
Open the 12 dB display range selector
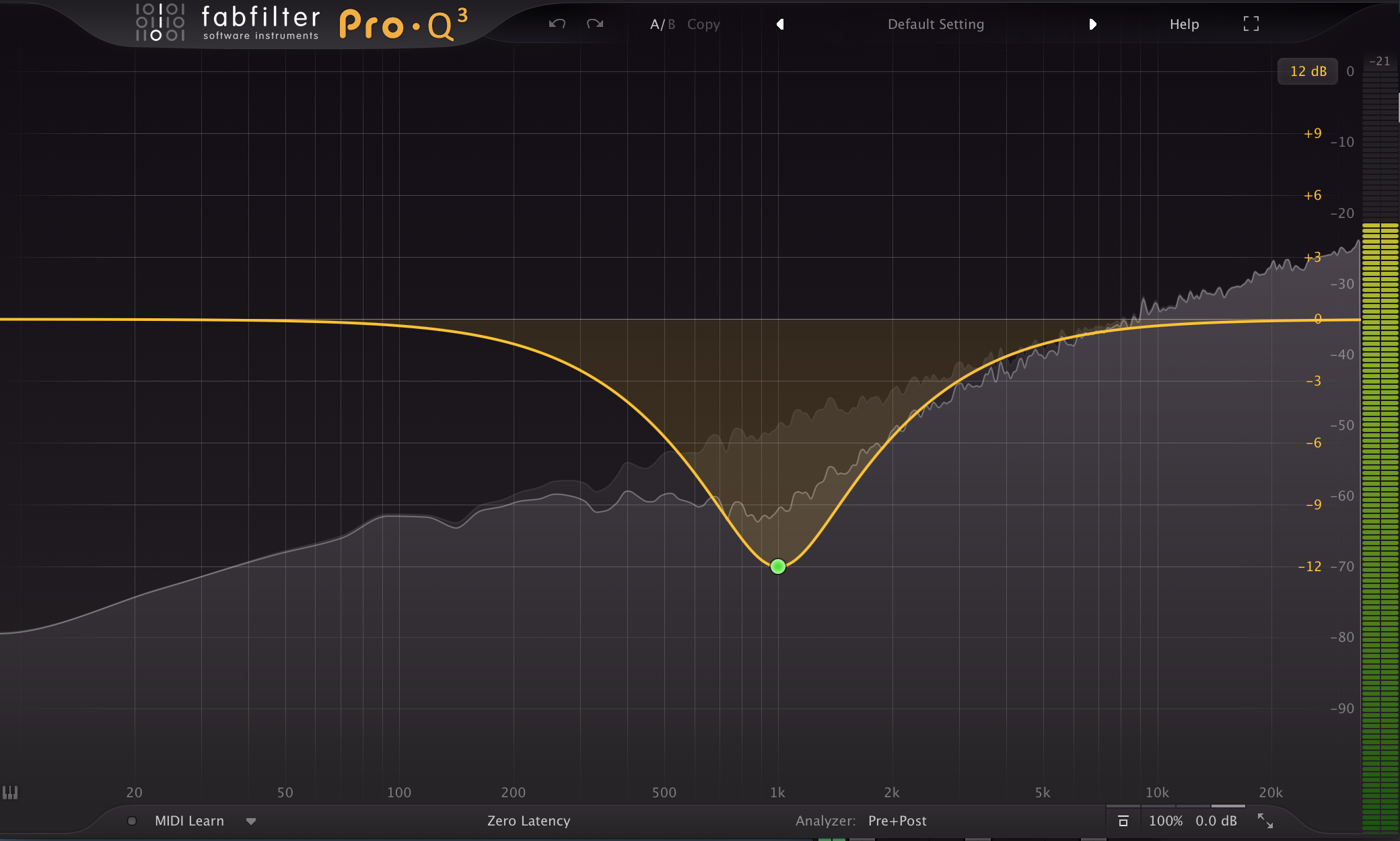[1308, 71]
